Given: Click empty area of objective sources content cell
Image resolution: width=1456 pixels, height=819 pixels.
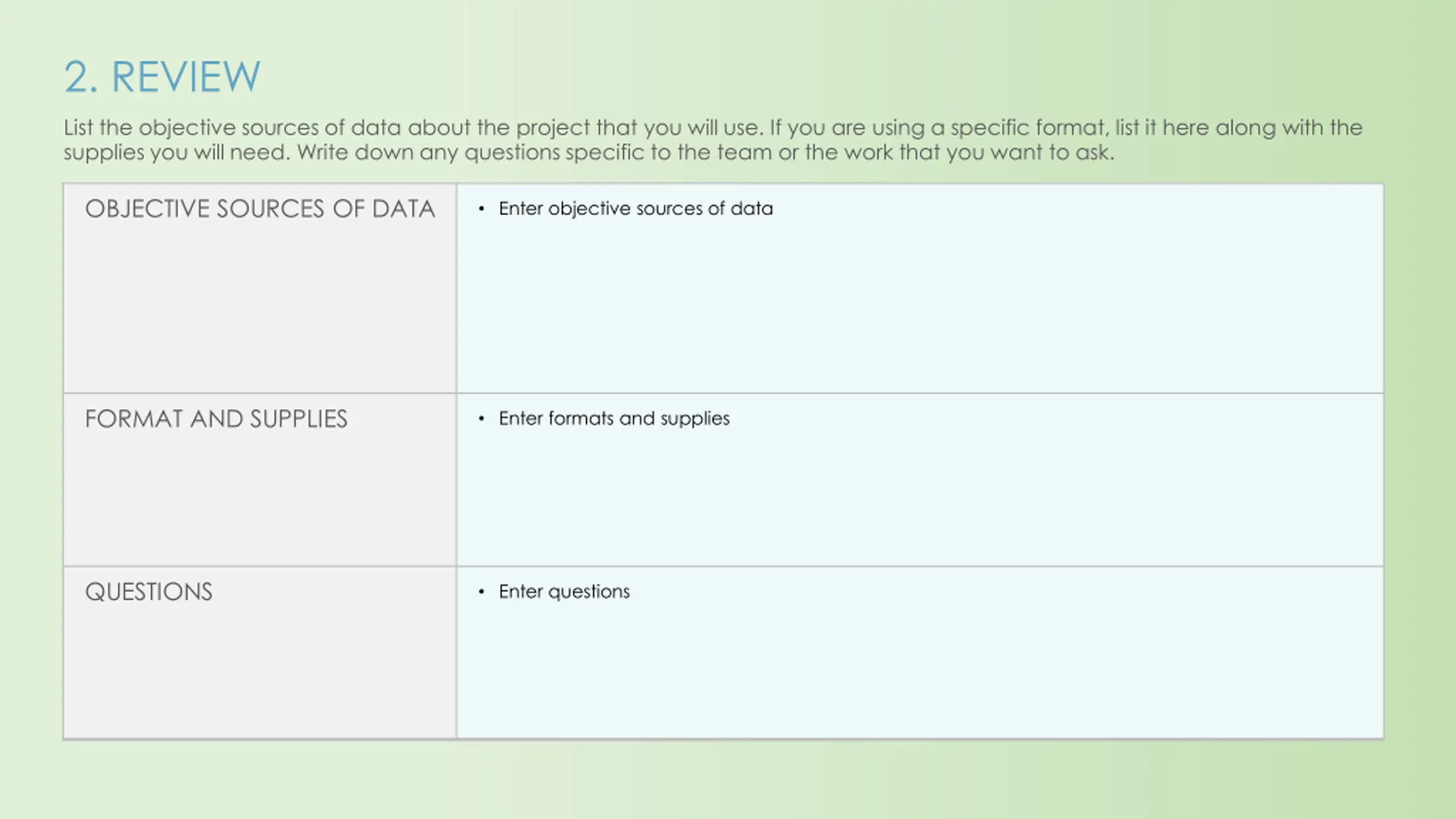Looking at the screenshot, I should pyautogui.click(x=920, y=307).
